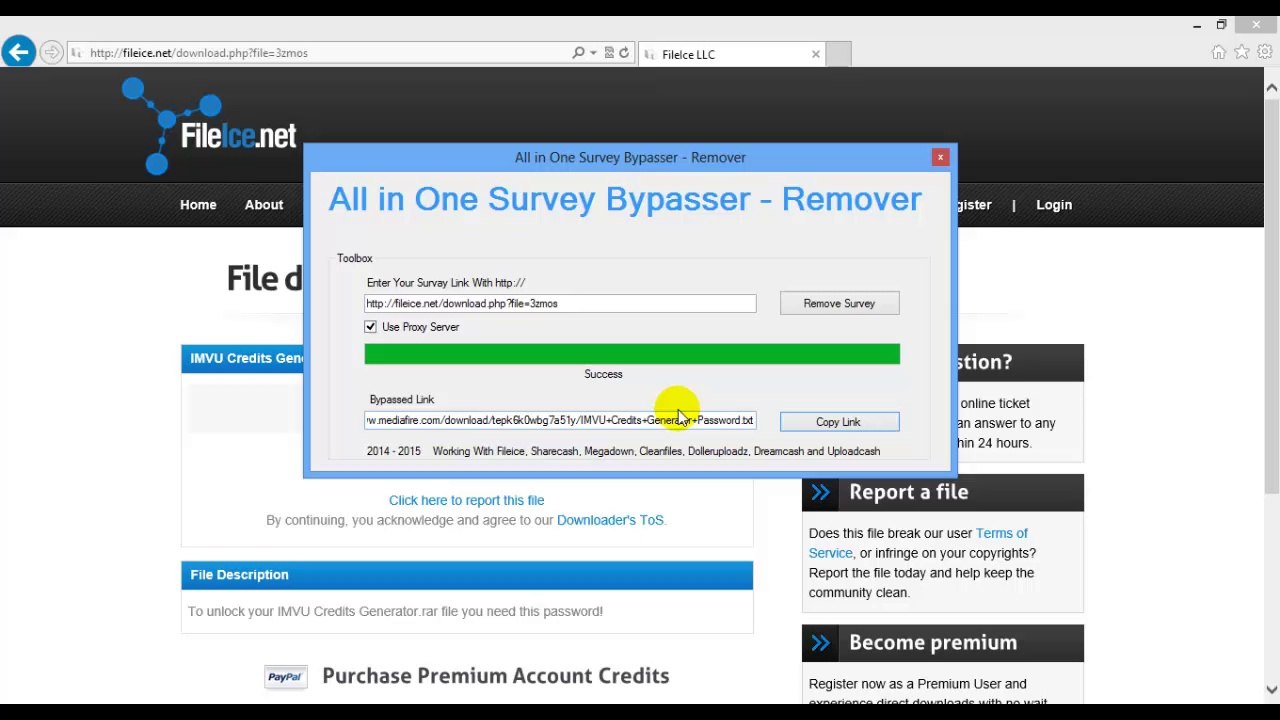Click the 'All in One Survey Bypasser - Remover' title bar
The height and width of the screenshot is (720, 1280).
(630, 157)
